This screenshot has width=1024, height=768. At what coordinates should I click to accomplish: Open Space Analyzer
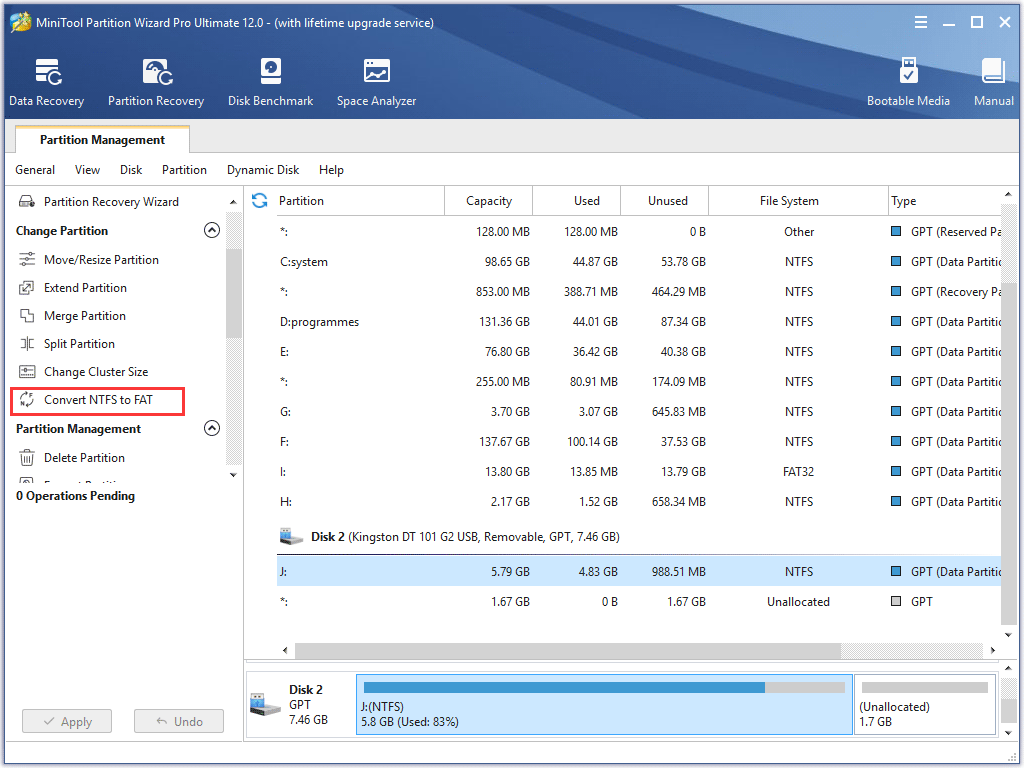376,82
